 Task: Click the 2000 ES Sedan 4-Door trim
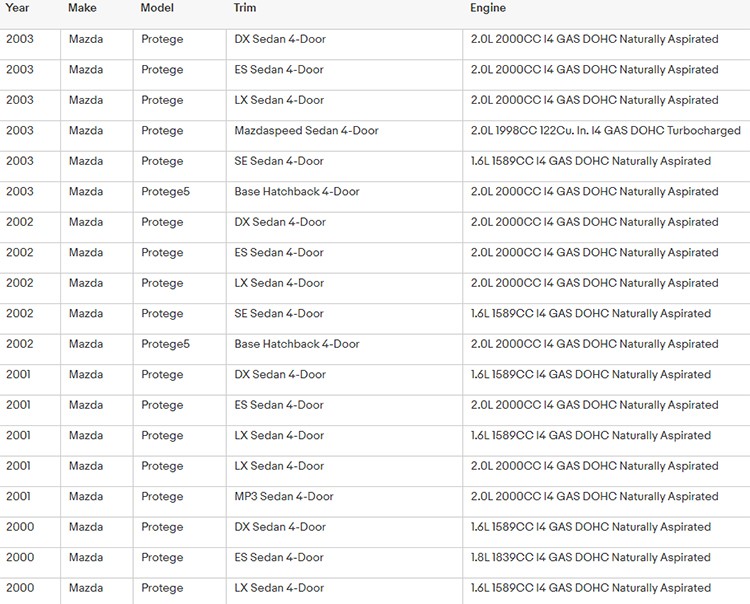coord(279,558)
